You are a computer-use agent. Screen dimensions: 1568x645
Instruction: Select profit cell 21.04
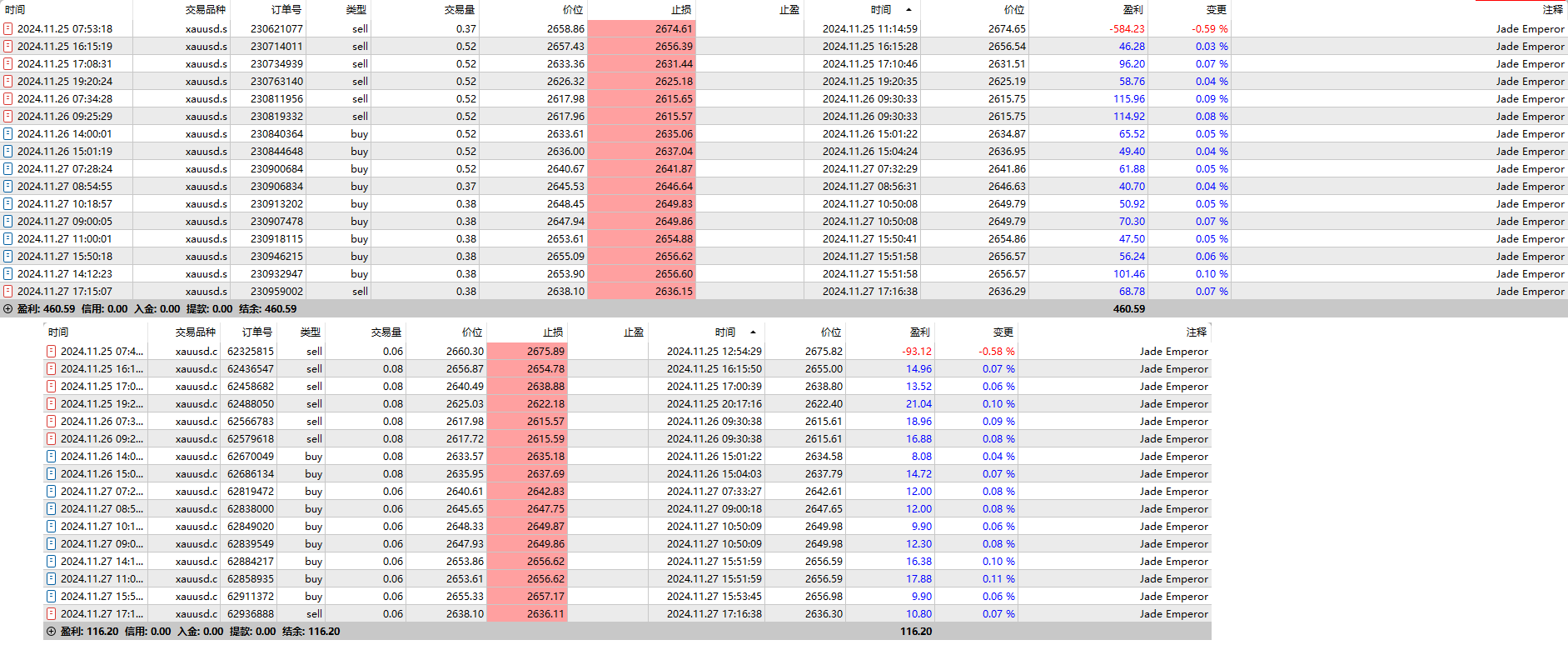point(919,403)
